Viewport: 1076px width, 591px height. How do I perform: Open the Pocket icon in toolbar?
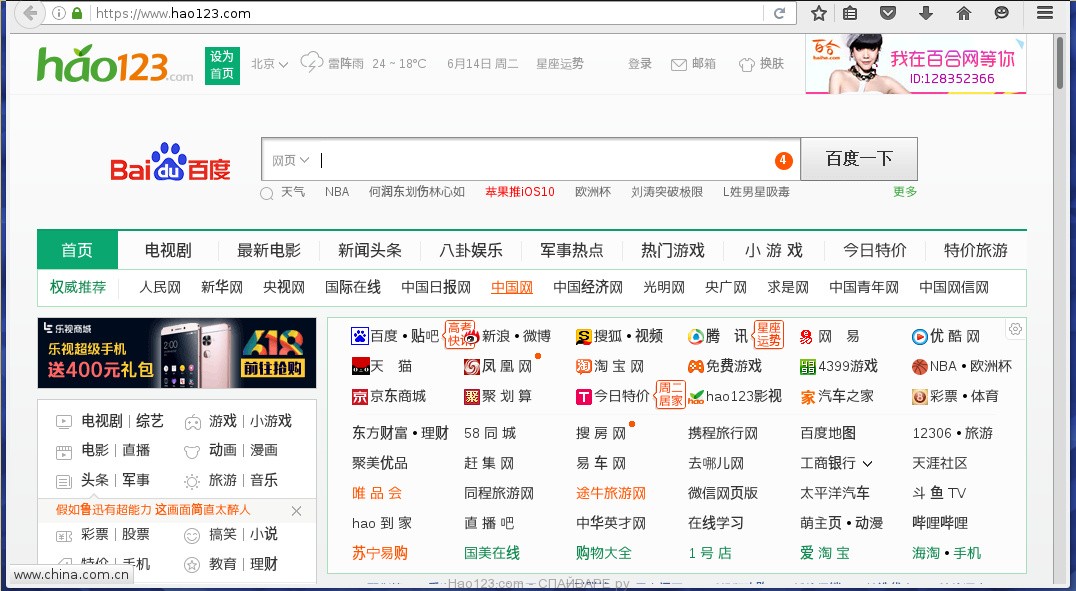pyautogui.click(x=888, y=13)
